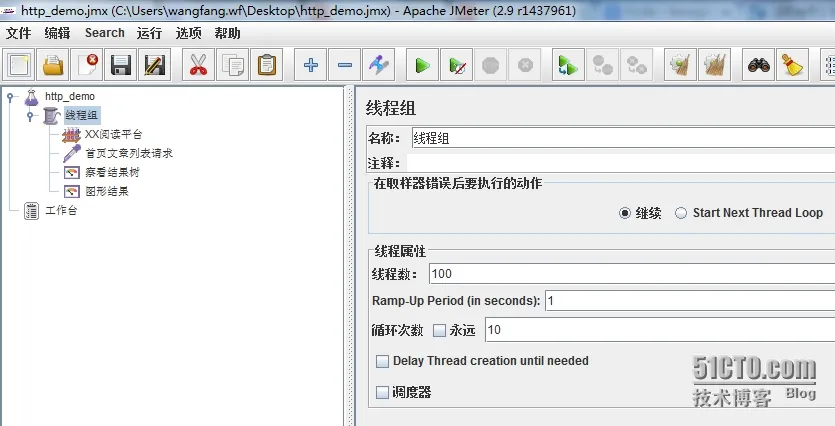Click the grey Shutdown threads icon
The image size is (835, 426).
525,65
